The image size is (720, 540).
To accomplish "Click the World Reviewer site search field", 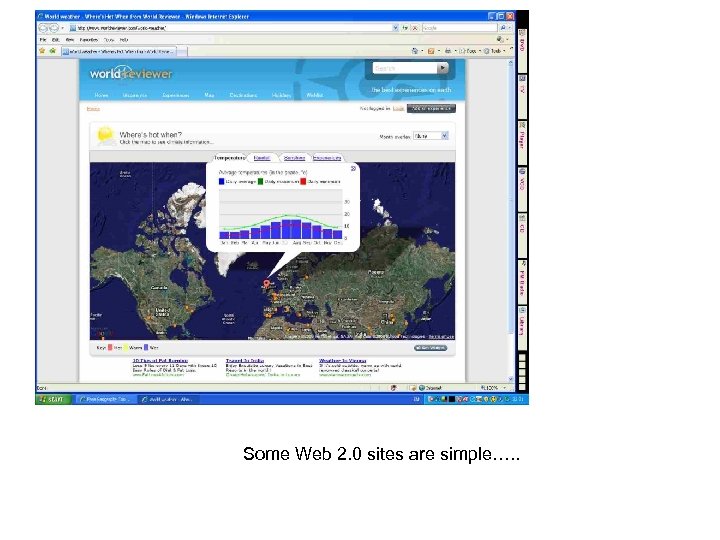I will [x=405, y=68].
